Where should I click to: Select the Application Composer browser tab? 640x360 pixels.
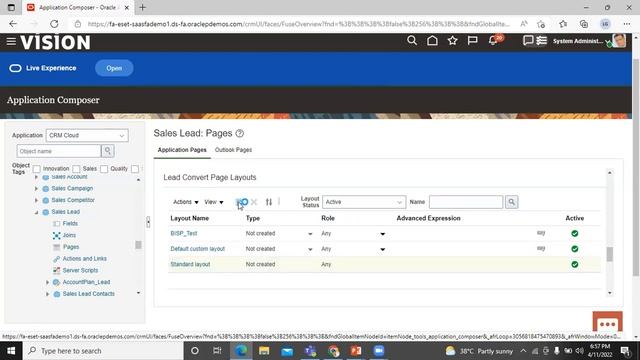(78, 7)
